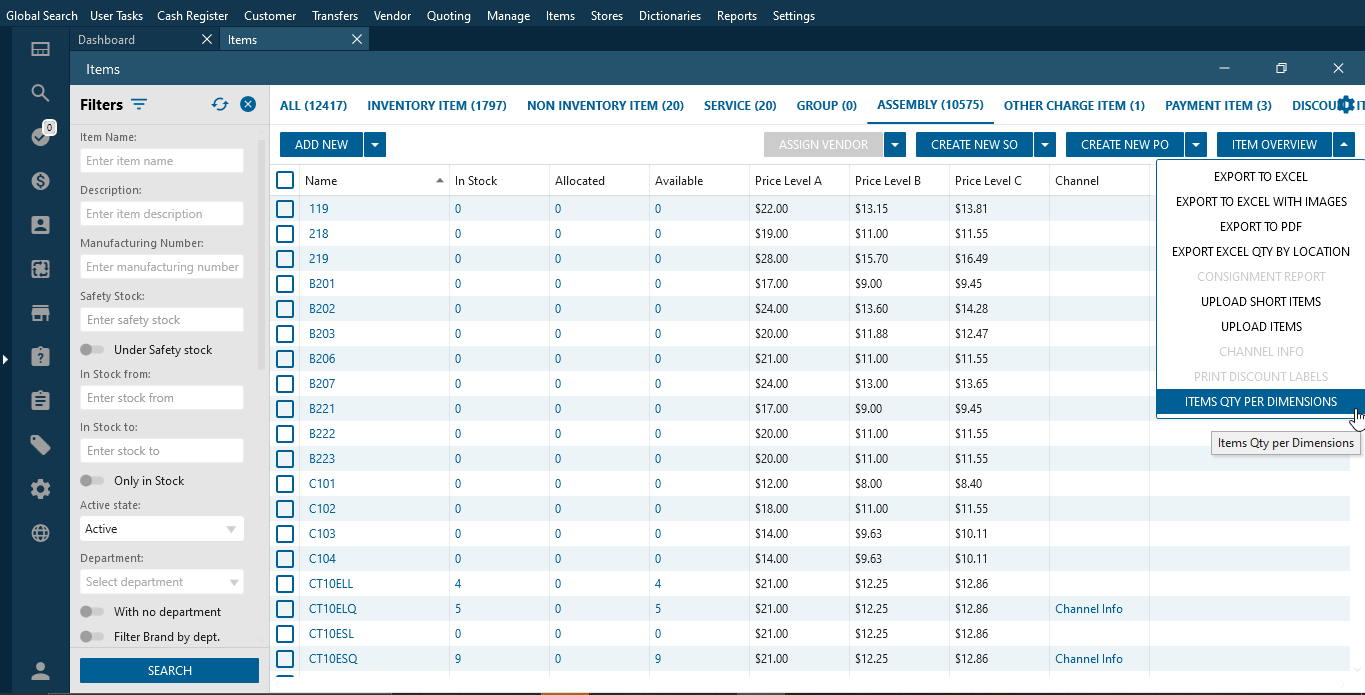
Task: Open the search icon in left sidebar
Action: click(40, 93)
